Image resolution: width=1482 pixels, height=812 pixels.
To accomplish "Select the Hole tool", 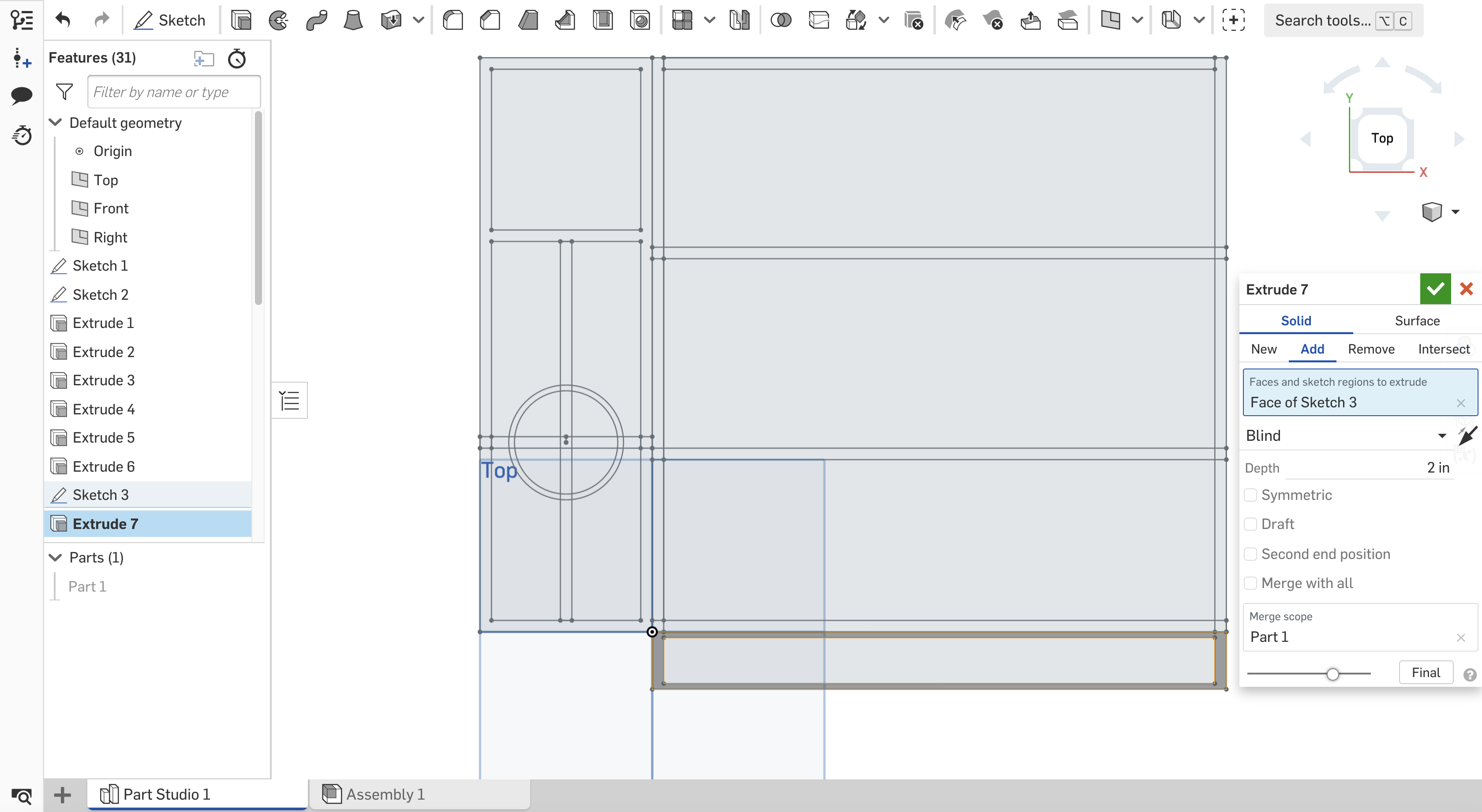I will click(639, 19).
